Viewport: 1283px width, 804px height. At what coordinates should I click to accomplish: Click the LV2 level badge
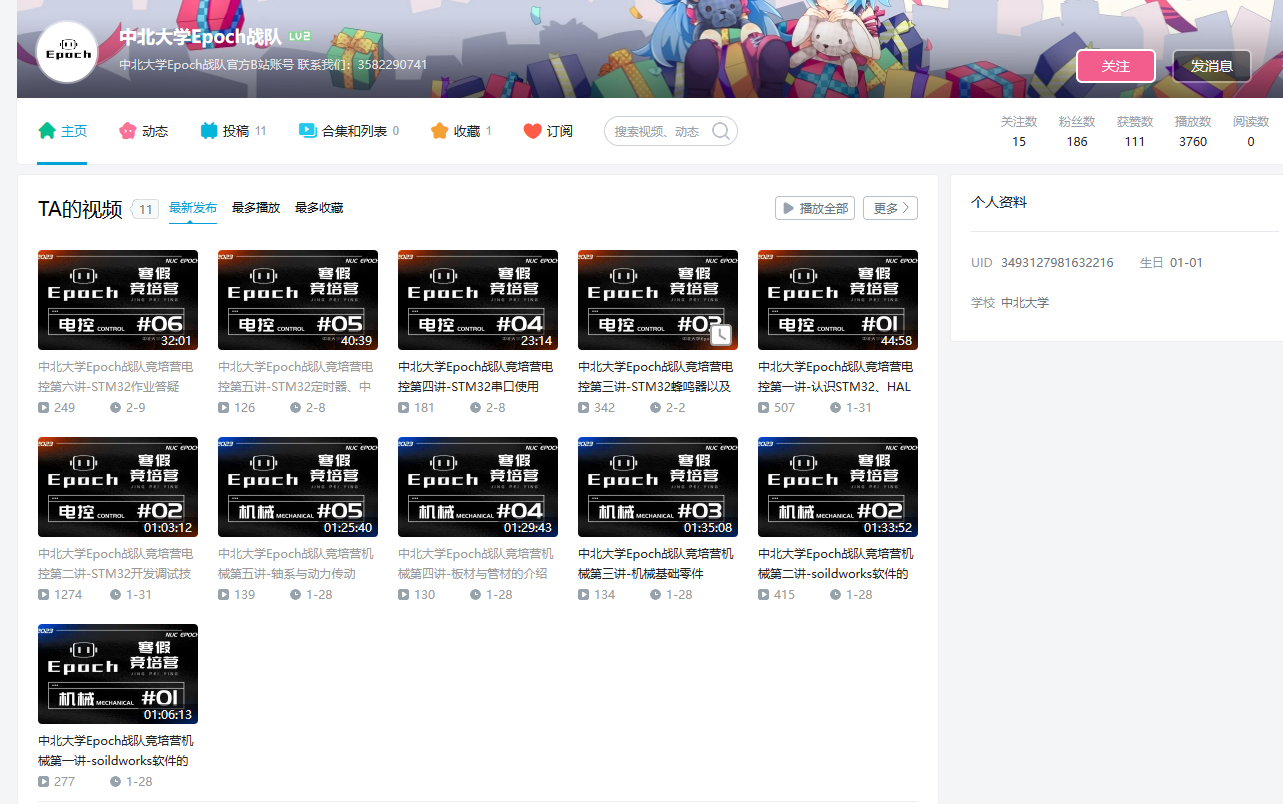(x=299, y=37)
